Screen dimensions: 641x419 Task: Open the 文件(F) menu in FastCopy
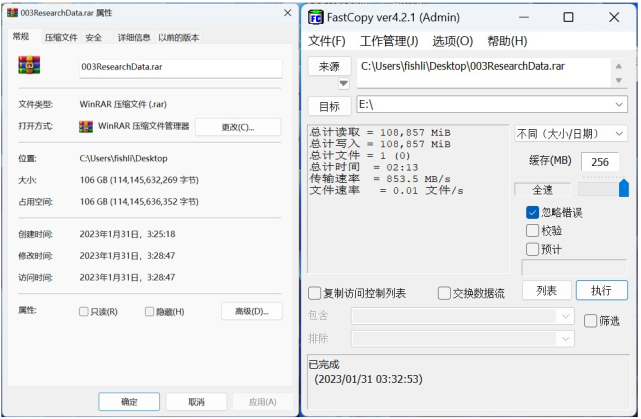327,41
